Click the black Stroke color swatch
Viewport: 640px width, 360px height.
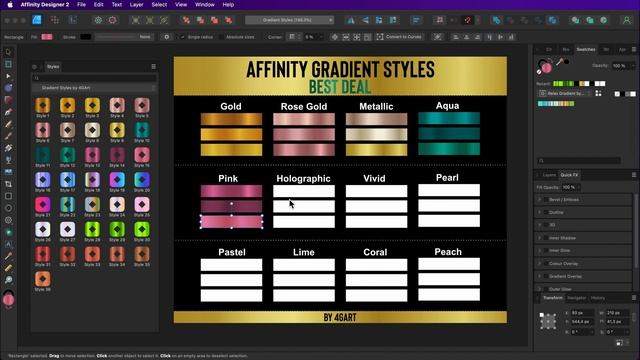click(86, 37)
